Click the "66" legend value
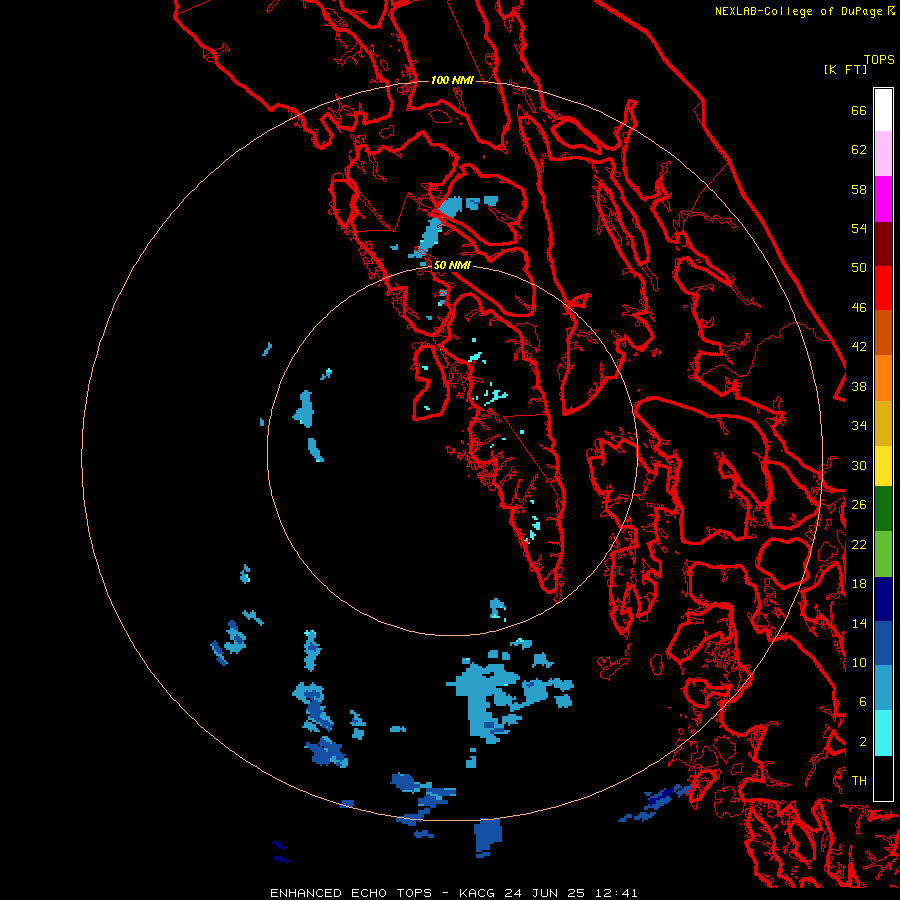 [x=859, y=110]
